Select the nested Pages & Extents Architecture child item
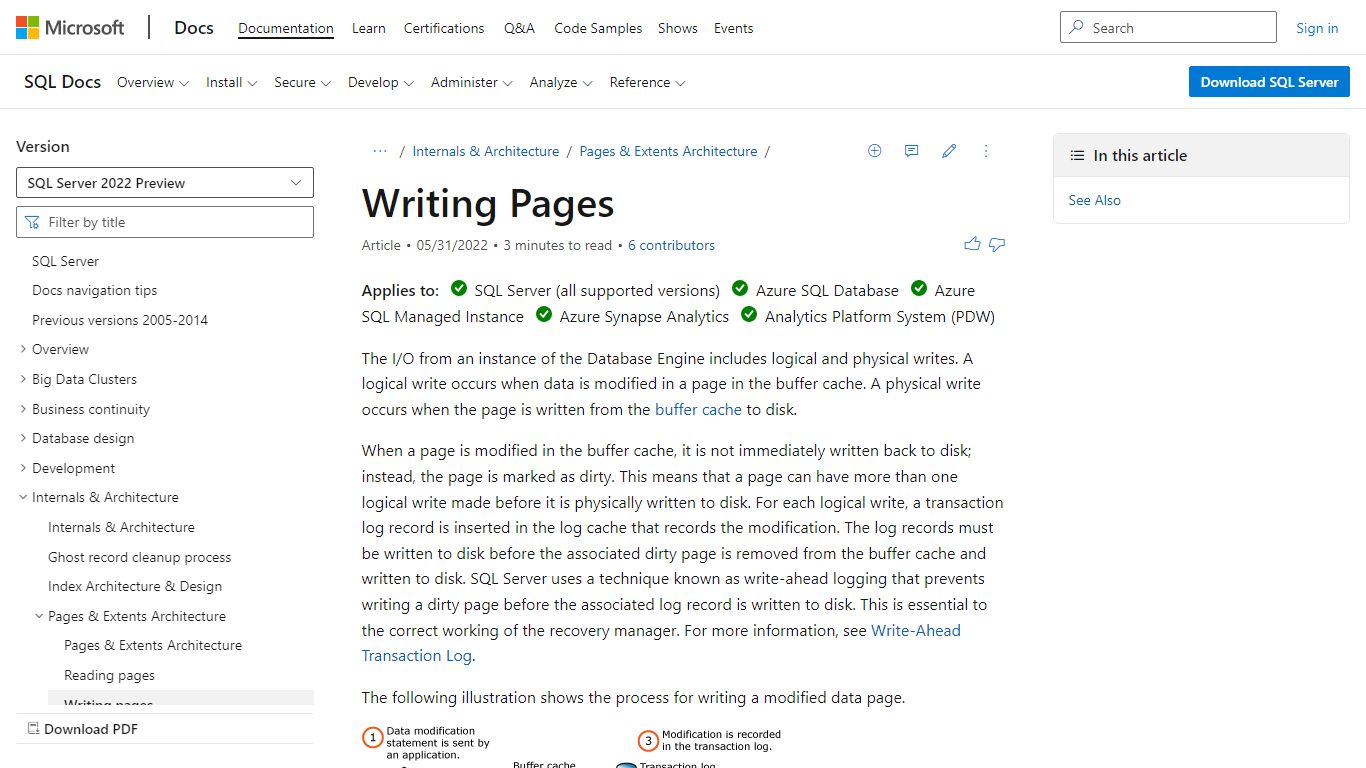This screenshot has width=1366, height=768. click(x=153, y=645)
